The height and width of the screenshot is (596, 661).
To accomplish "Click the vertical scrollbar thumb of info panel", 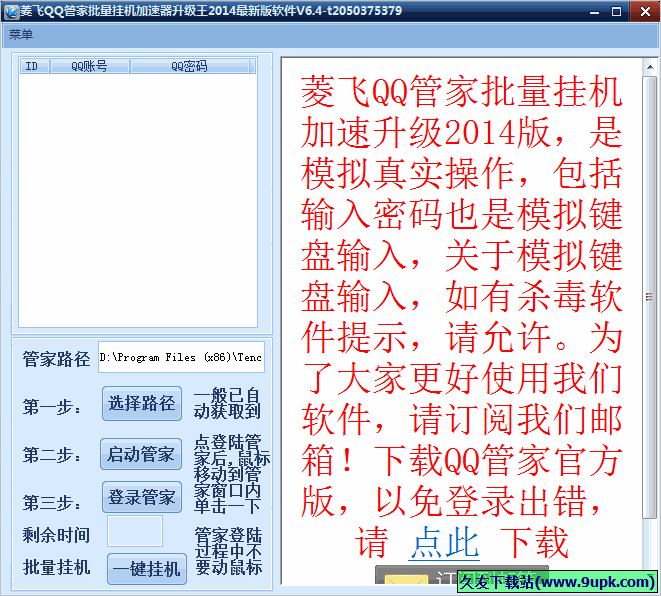I will (x=650, y=297).
